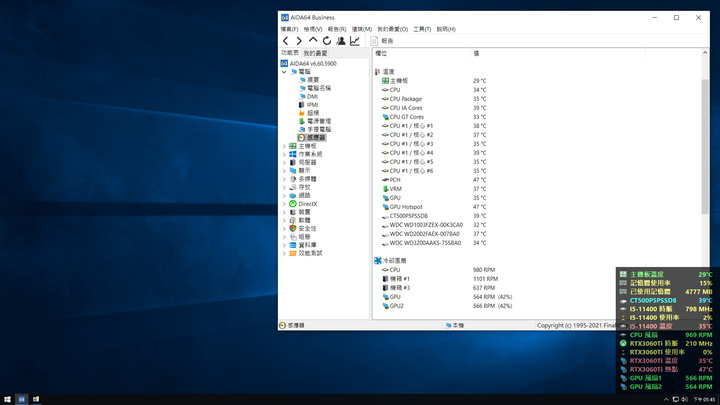Select the 溫度 temperature section header
Image resolution: width=720 pixels, height=405 pixels.
385,72
